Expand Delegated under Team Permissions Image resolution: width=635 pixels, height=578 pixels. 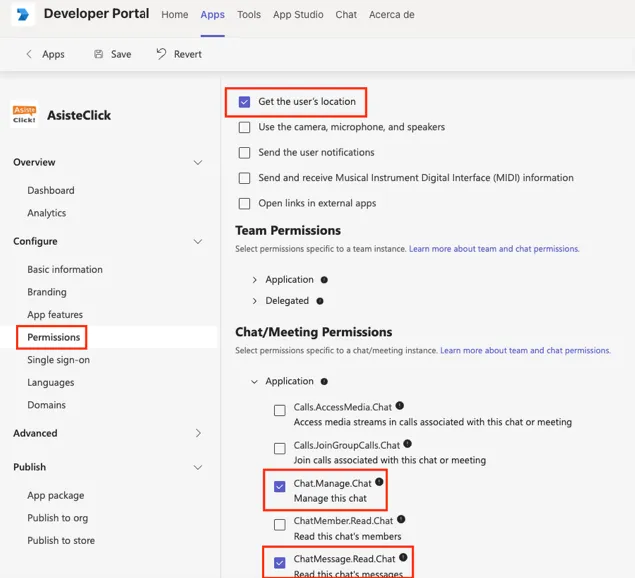click(254, 301)
